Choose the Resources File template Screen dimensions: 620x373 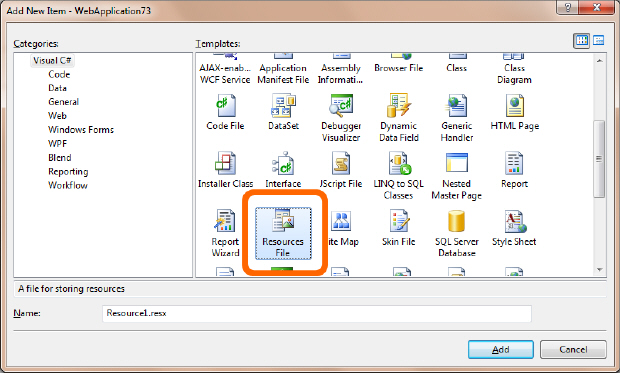(283, 233)
